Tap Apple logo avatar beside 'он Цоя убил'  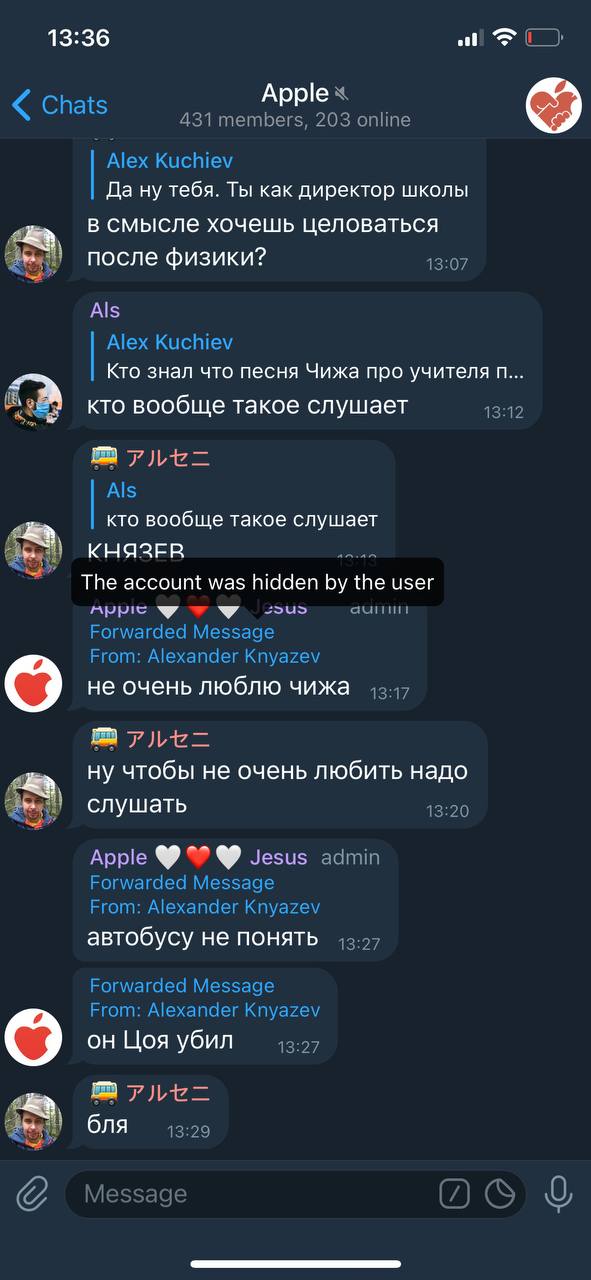tap(34, 1036)
